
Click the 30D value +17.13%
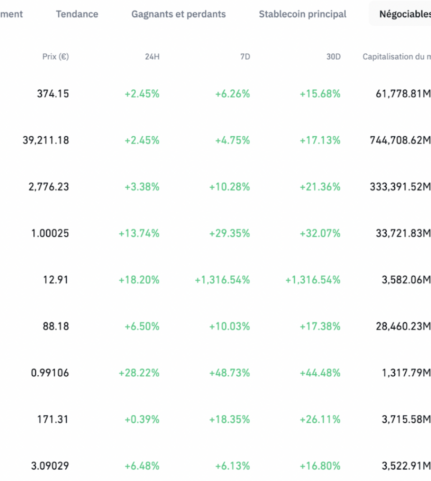tap(320, 140)
